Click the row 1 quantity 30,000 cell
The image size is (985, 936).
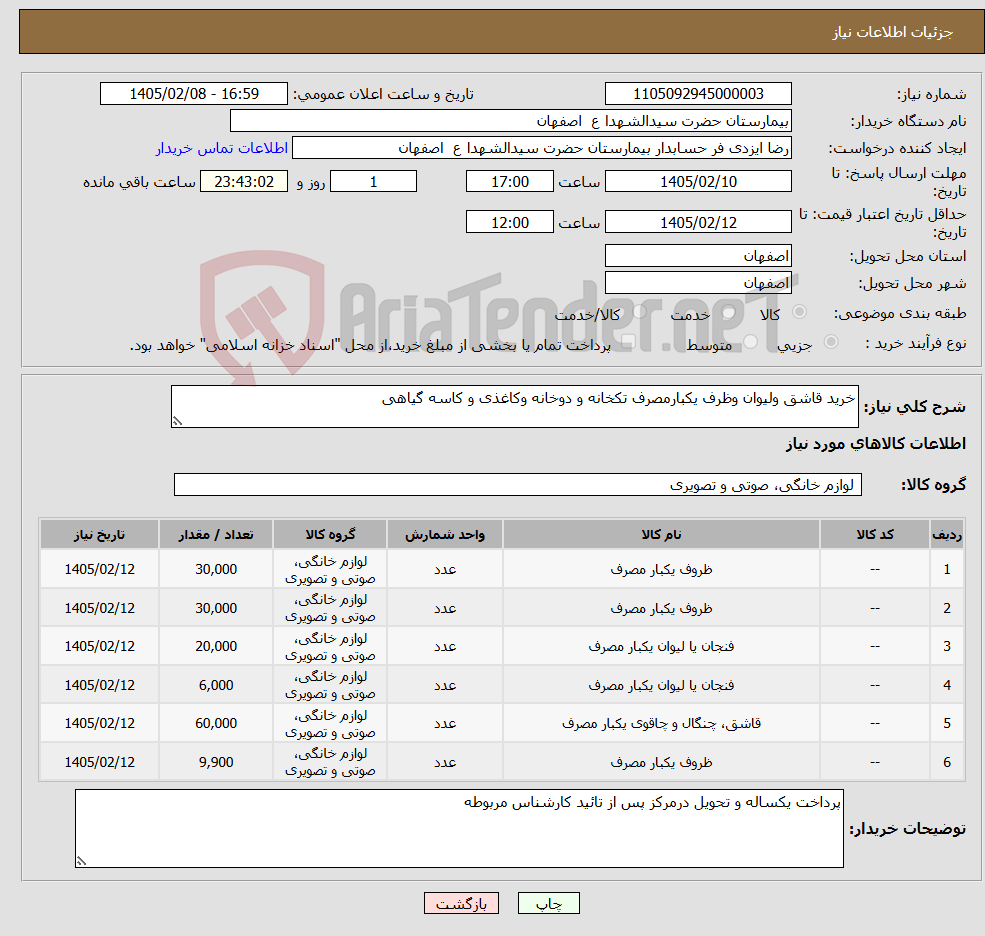pyautogui.click(x=215, y=569)
